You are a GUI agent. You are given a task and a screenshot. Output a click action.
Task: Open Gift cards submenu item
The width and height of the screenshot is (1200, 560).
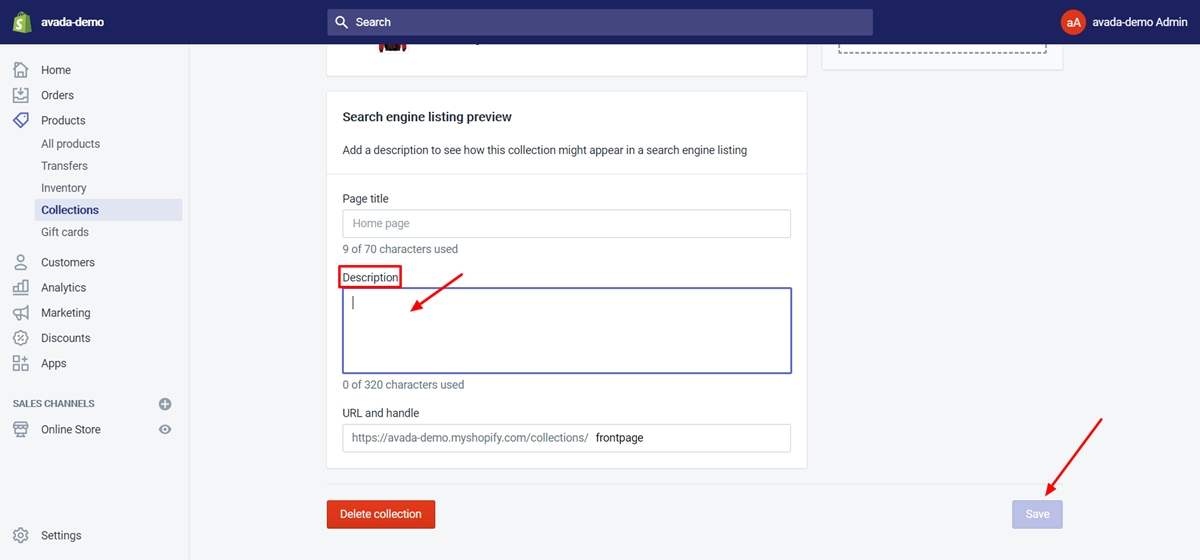(x=65, y=232)
